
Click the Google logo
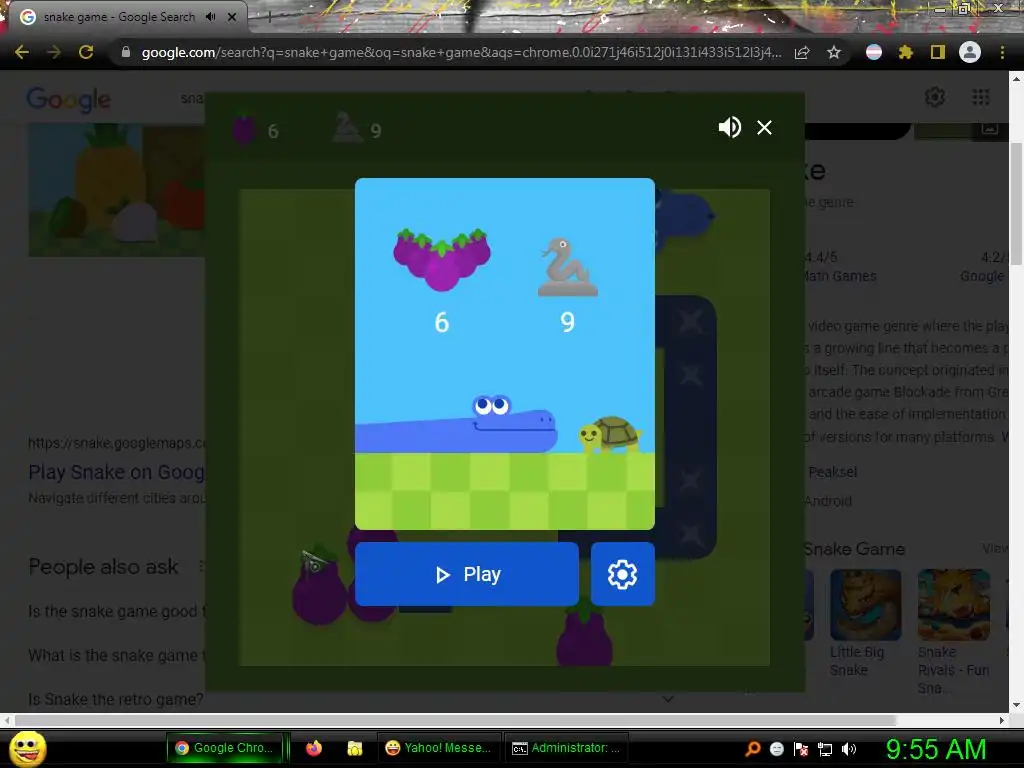[x=69, y=99]
